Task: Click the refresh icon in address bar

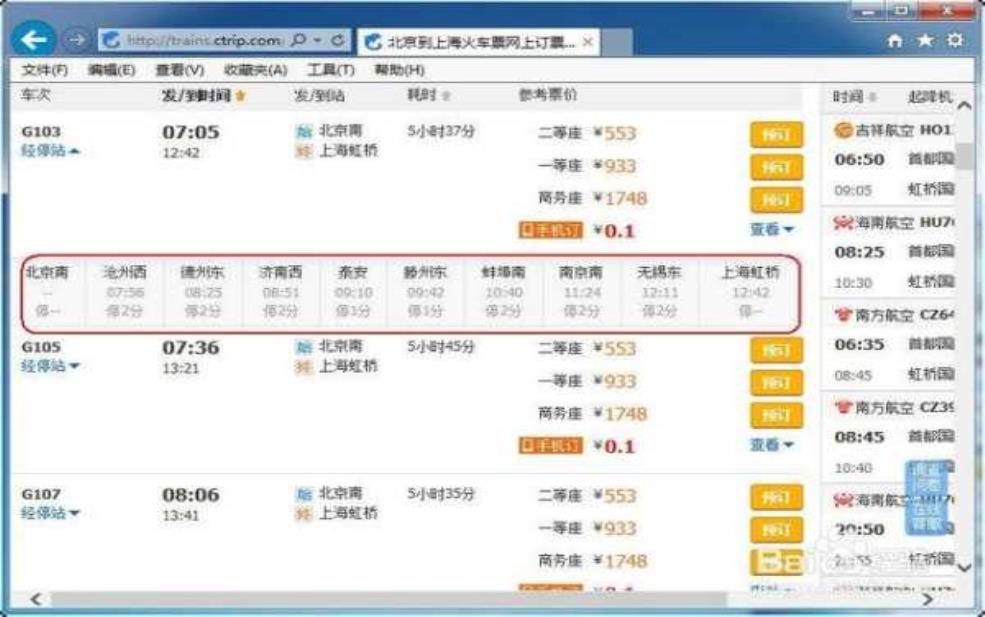Action: click(x=338, y=40)
